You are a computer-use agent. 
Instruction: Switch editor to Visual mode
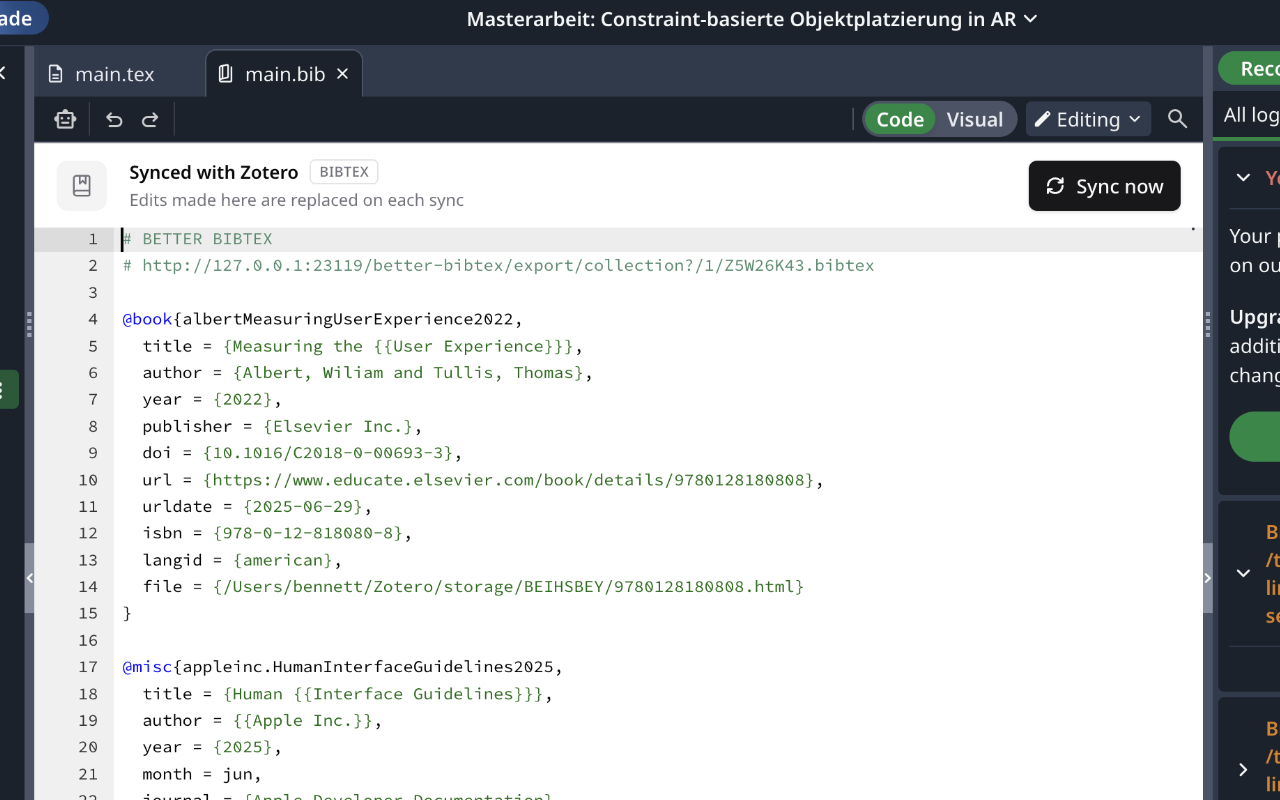click(974, 120)
